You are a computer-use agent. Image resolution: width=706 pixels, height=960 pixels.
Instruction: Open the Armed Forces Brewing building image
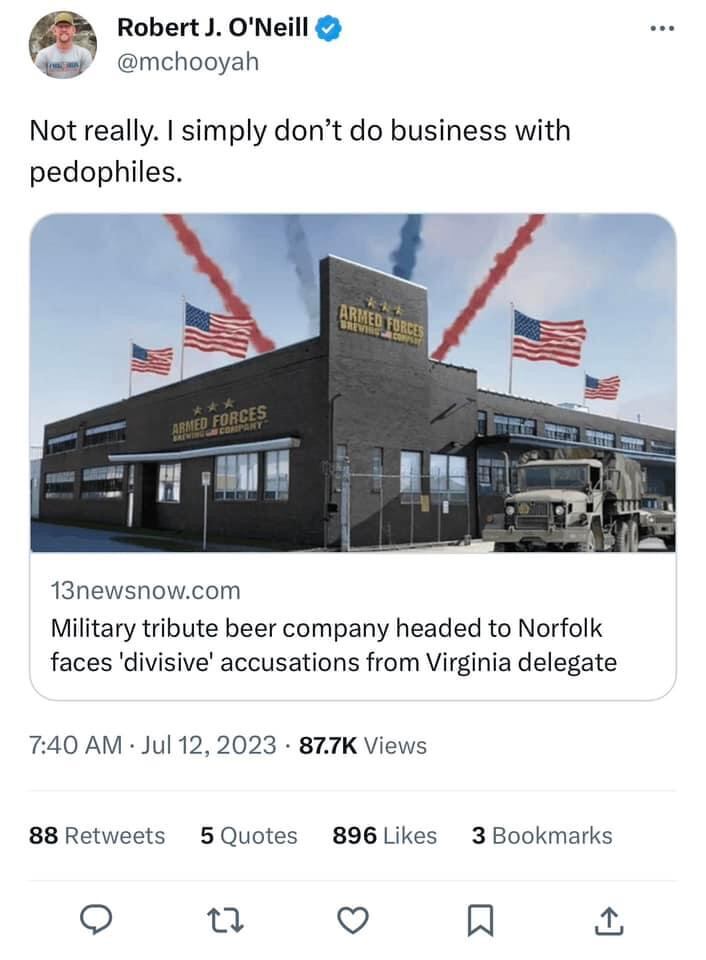(x=353, y=383)
